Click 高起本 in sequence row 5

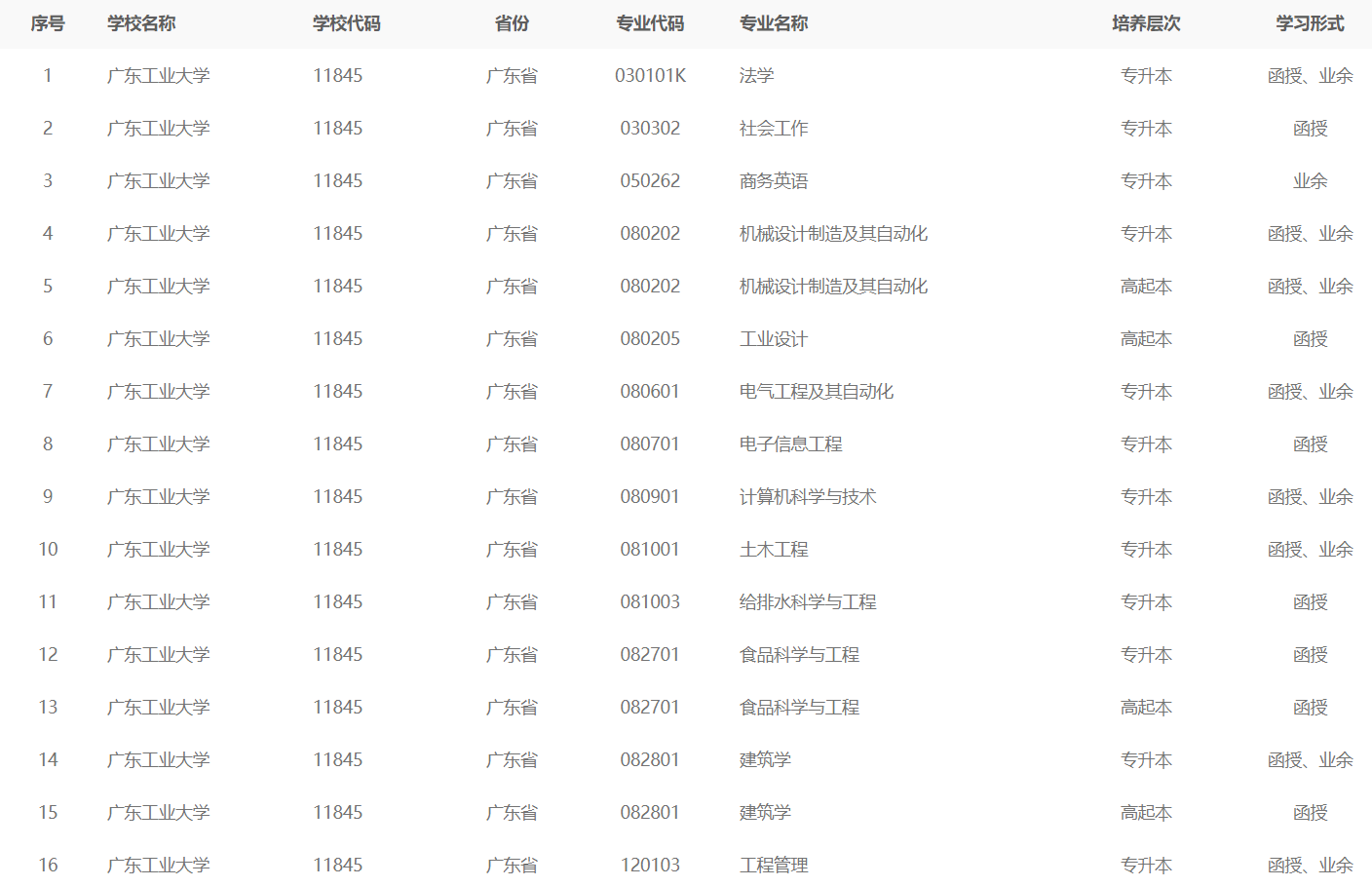(x=1146, y=287)
